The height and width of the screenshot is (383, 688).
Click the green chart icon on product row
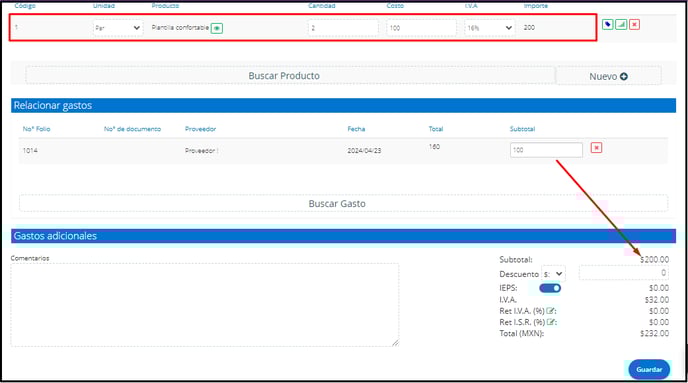click(x=621, y=25)
